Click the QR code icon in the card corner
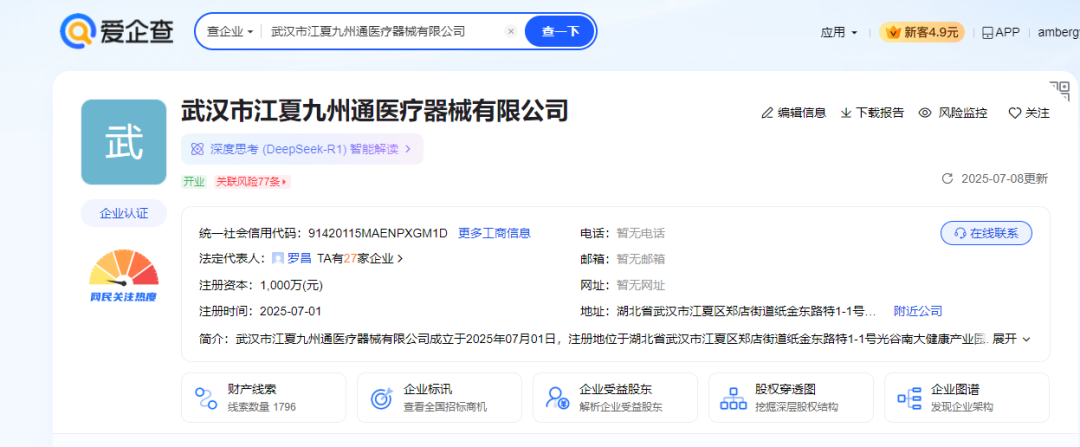 tap(1059, 90)
